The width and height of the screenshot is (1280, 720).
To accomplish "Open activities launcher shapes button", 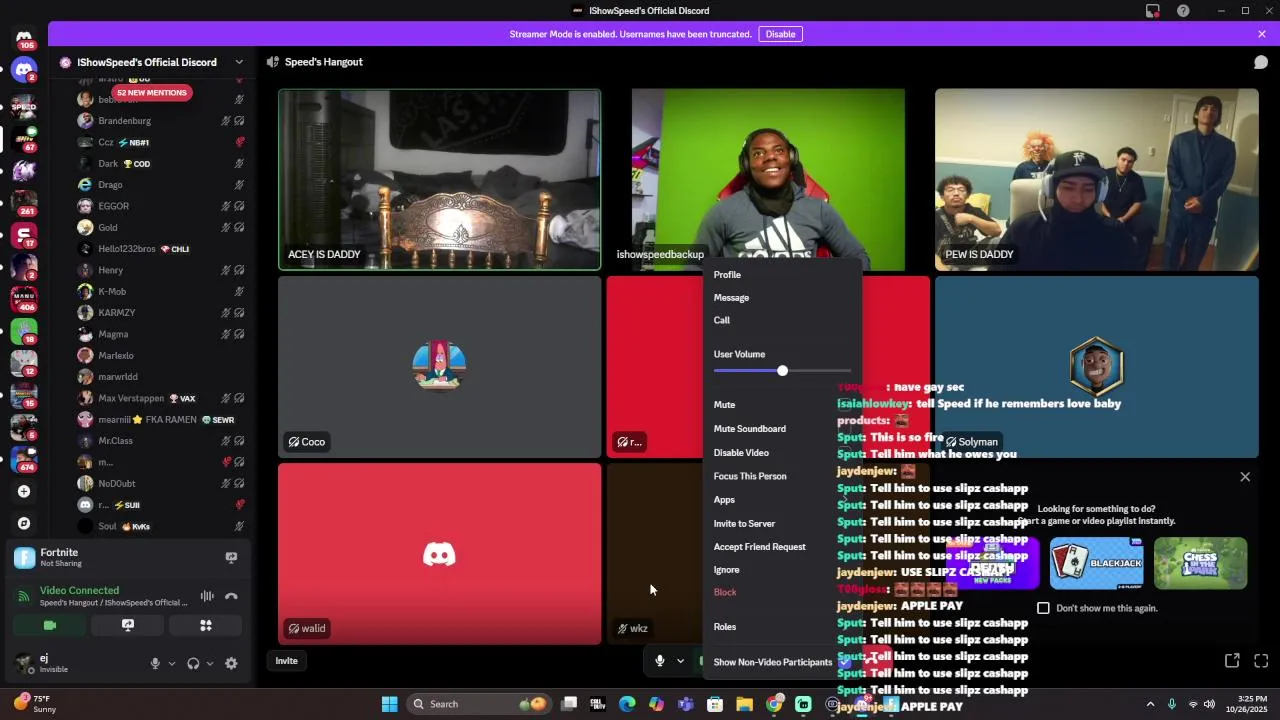I will click(x=206, y=625).
